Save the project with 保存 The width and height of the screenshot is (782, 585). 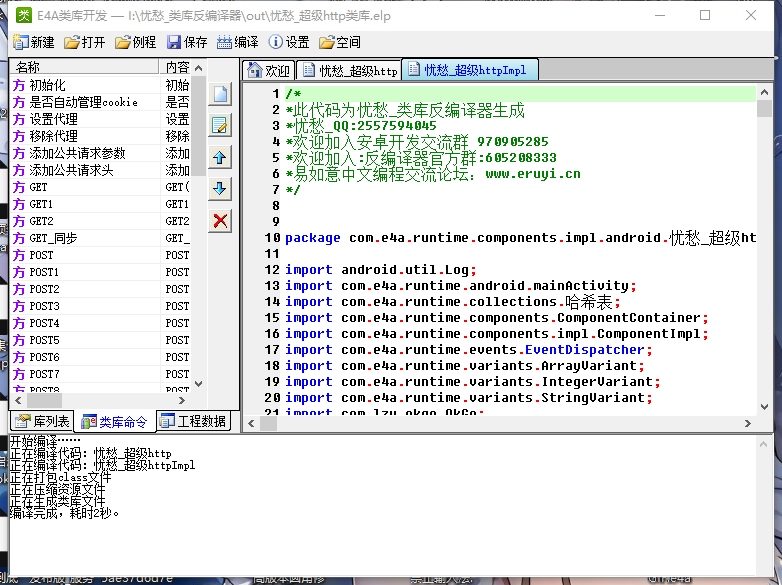pyautogui.click(x=187, y=42)
